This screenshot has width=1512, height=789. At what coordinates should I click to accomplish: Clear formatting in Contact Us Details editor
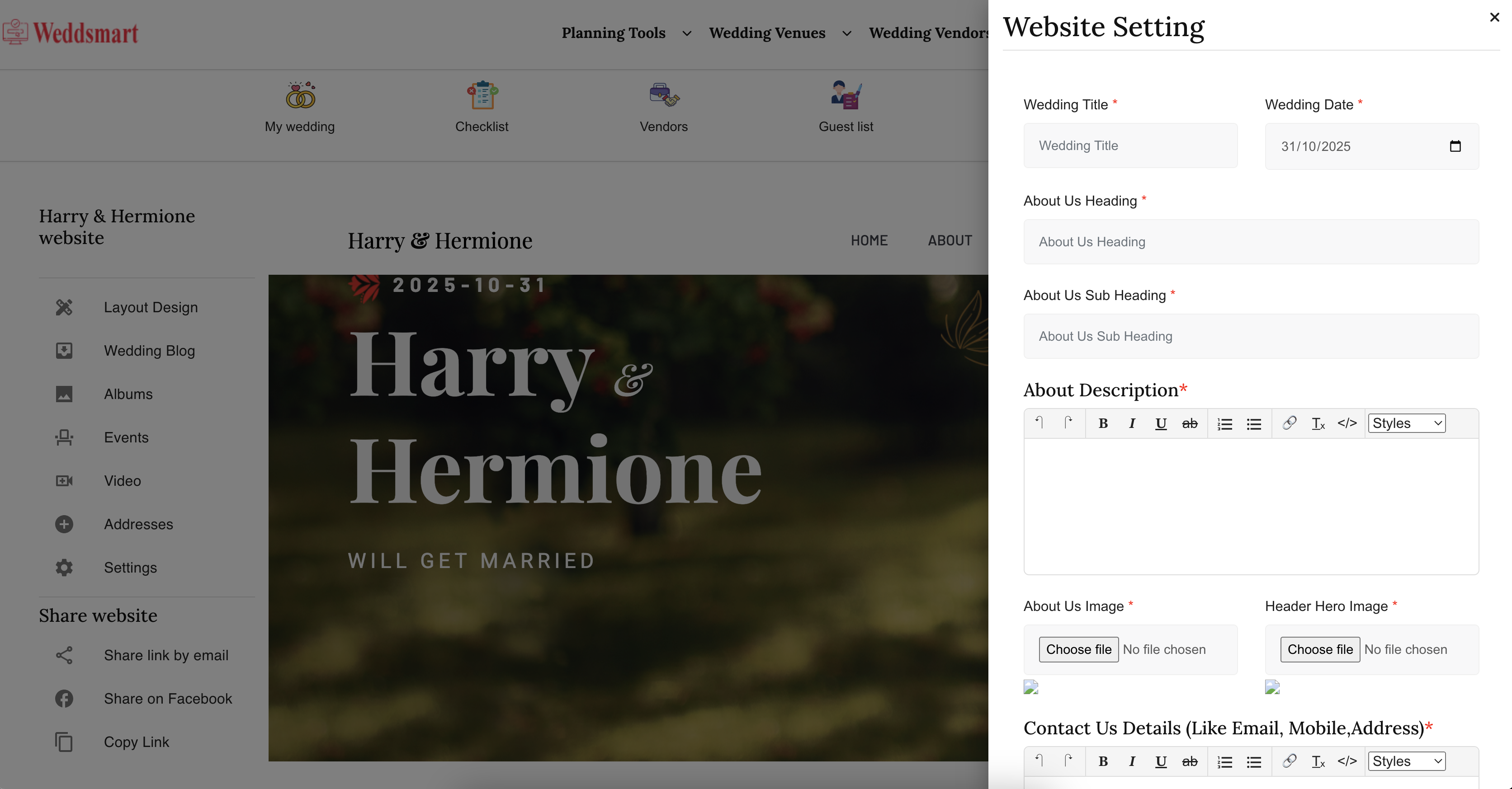1318,761
